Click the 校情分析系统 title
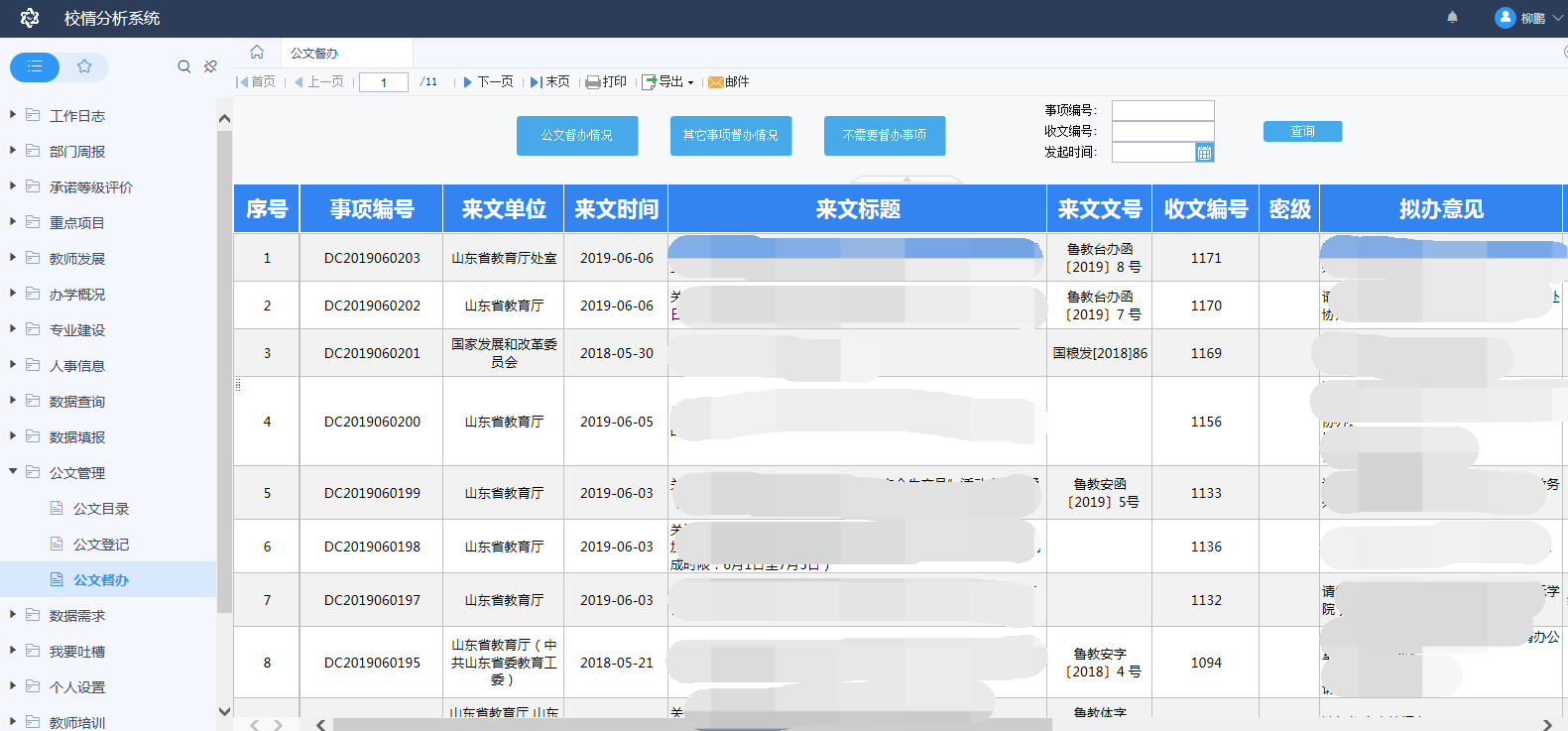The image size is (1568, 731). [112, 18]
